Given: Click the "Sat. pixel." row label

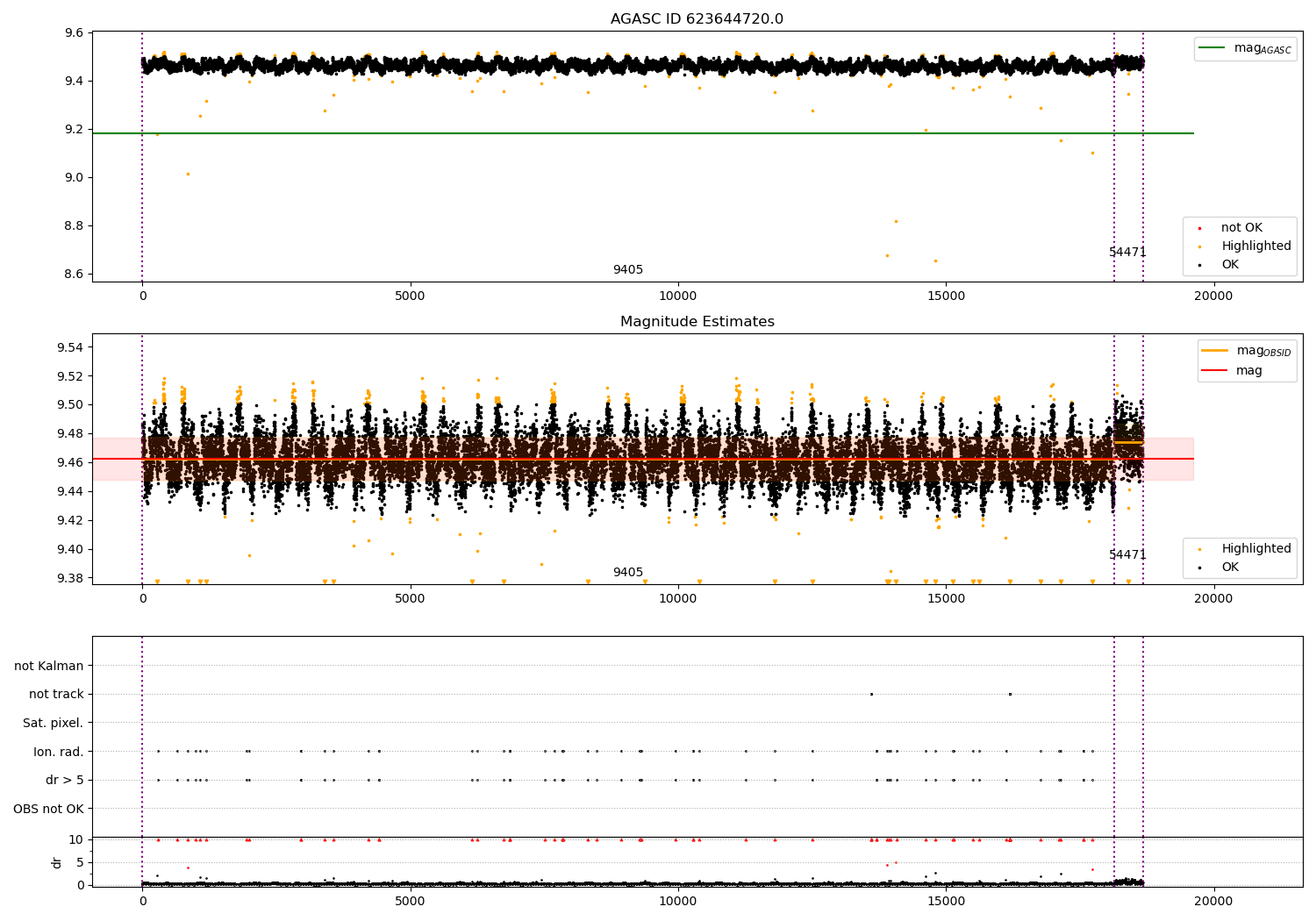Looking at the screenshot, I should coord(54,724).
